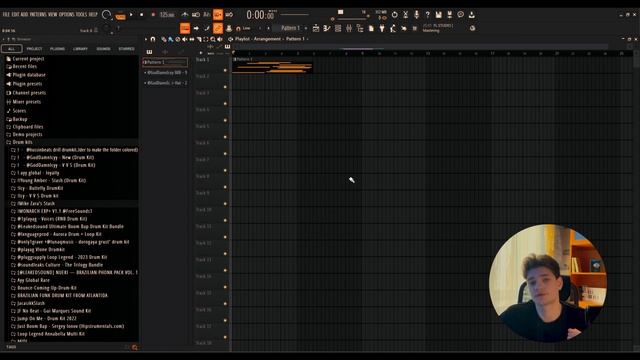Expand Recent files folder
The height and width of the screenshot is (360, 640).
[22, 66]
